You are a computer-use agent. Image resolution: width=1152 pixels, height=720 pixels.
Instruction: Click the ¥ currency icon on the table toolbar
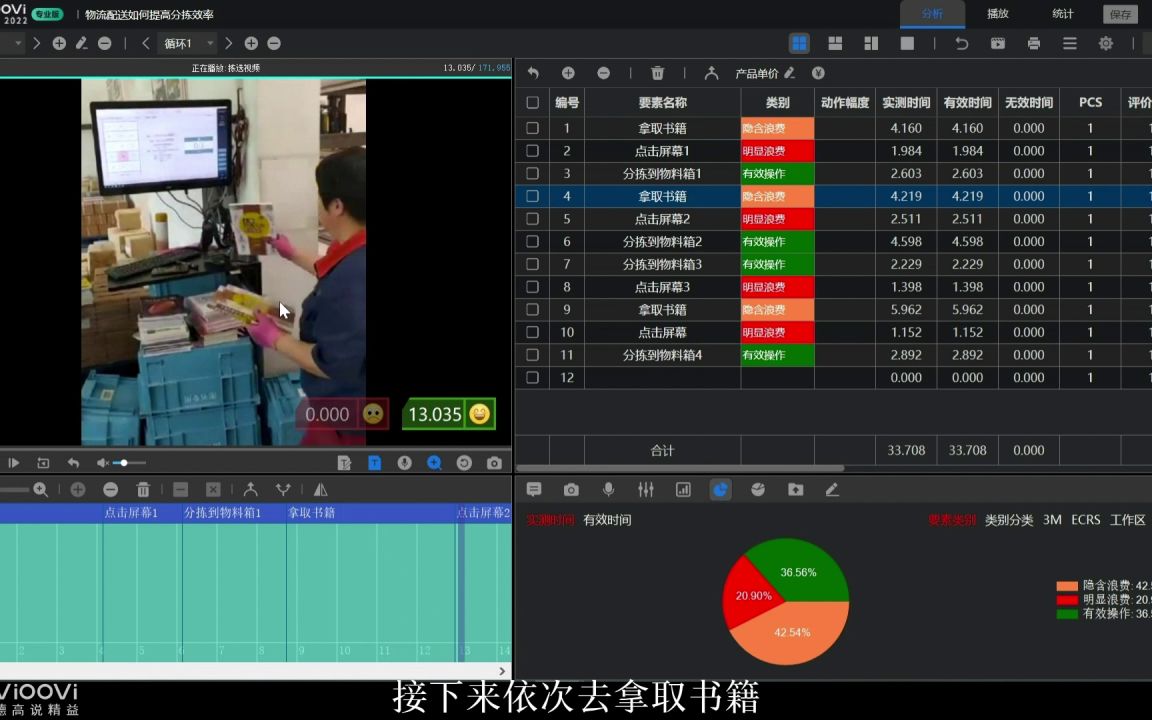(x=817, y=73)
